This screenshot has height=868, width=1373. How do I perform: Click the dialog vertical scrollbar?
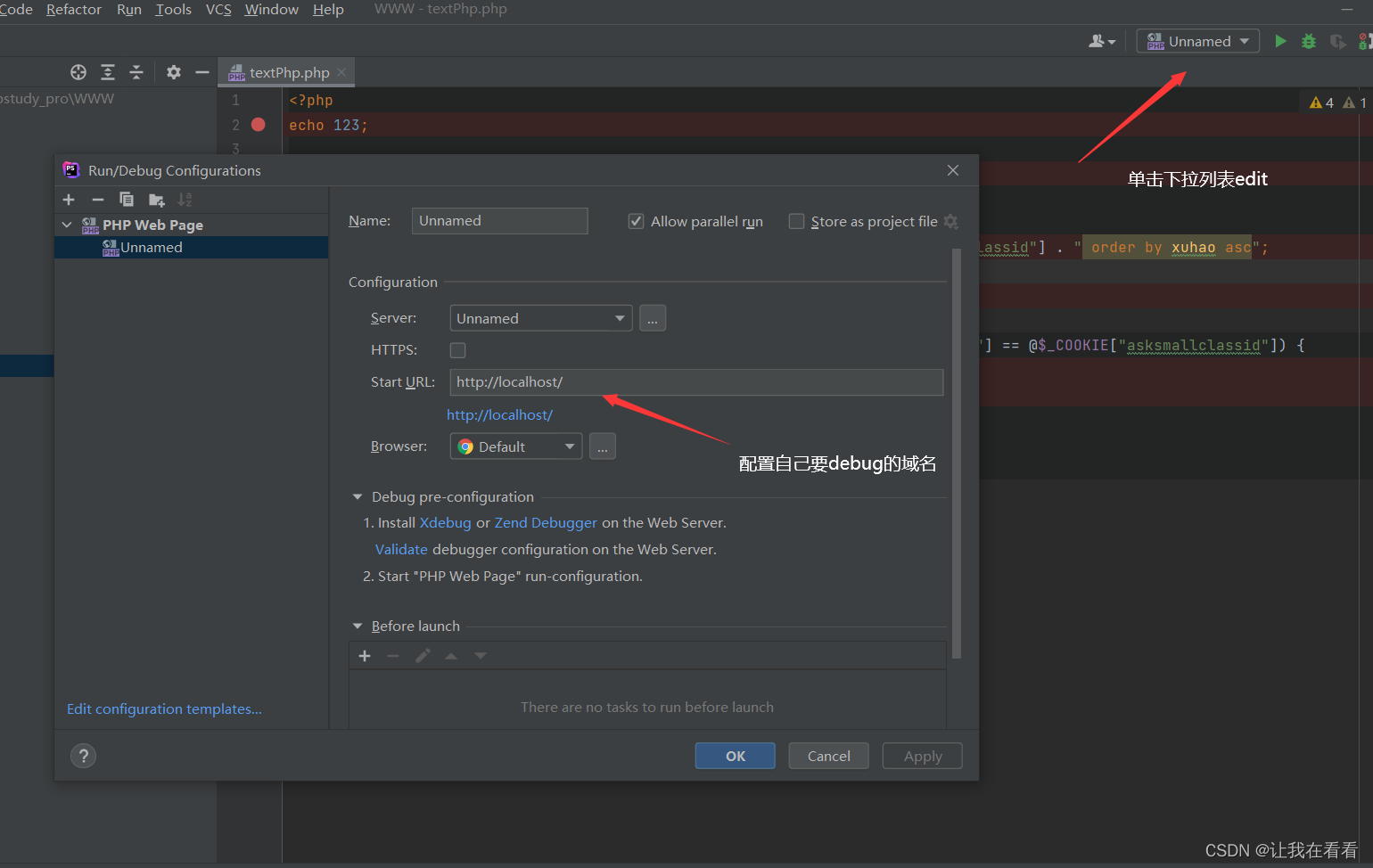(x=957, y=453)
